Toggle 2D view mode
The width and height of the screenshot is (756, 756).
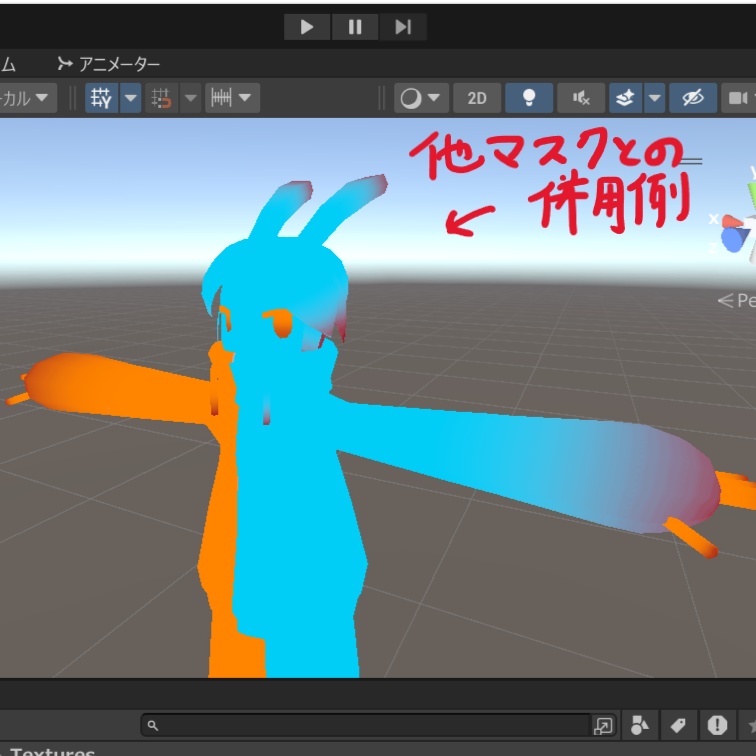pyautogui.click(x=477, y=98)
